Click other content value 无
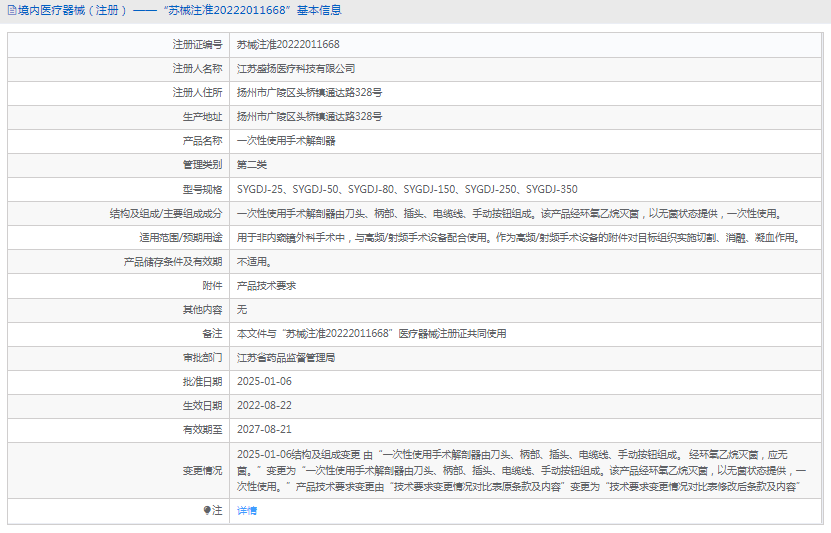This screenshot has width=831, height=533. 242,309
